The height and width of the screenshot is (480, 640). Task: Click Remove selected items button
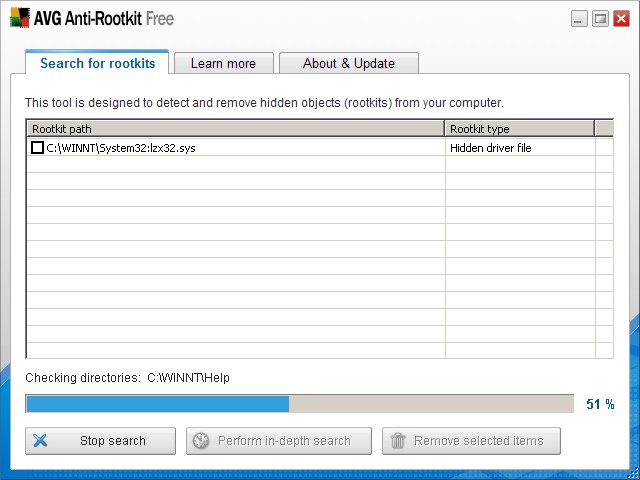point(471,441)
